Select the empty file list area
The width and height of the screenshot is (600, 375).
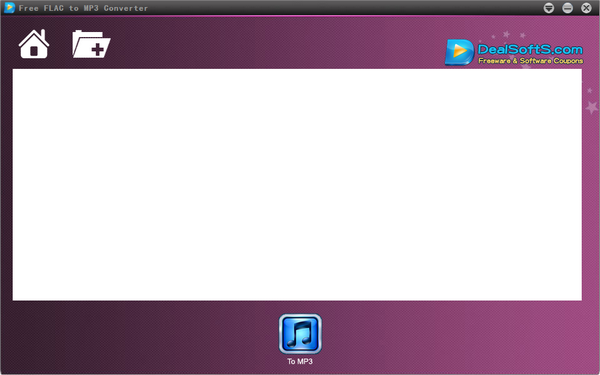point(297,184)
